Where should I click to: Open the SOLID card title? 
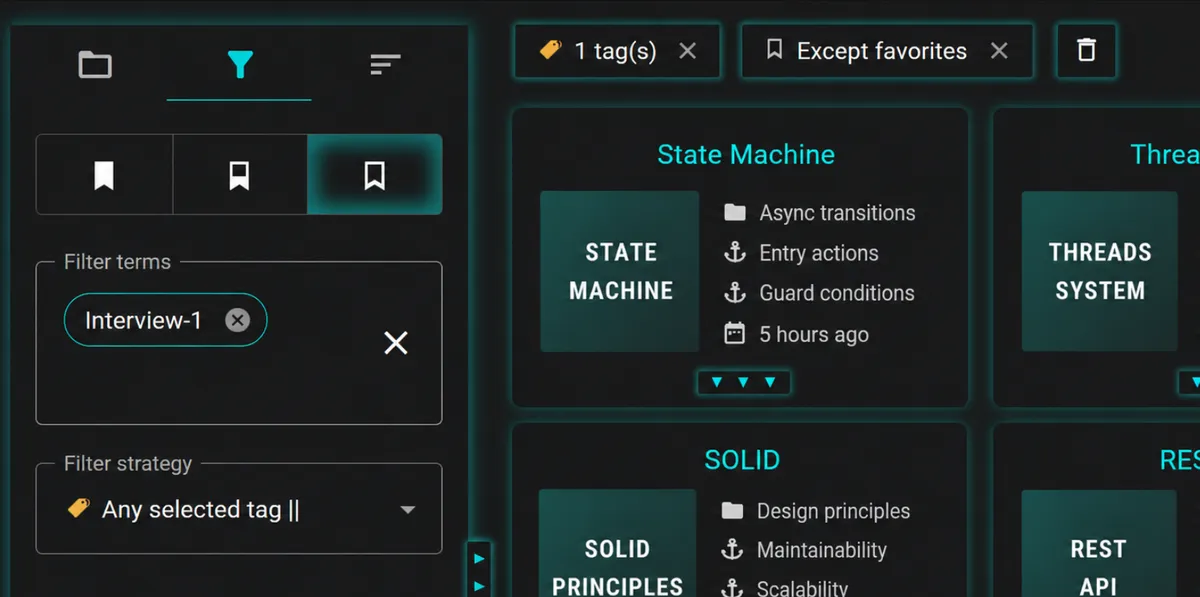click(x=742, y=459)
